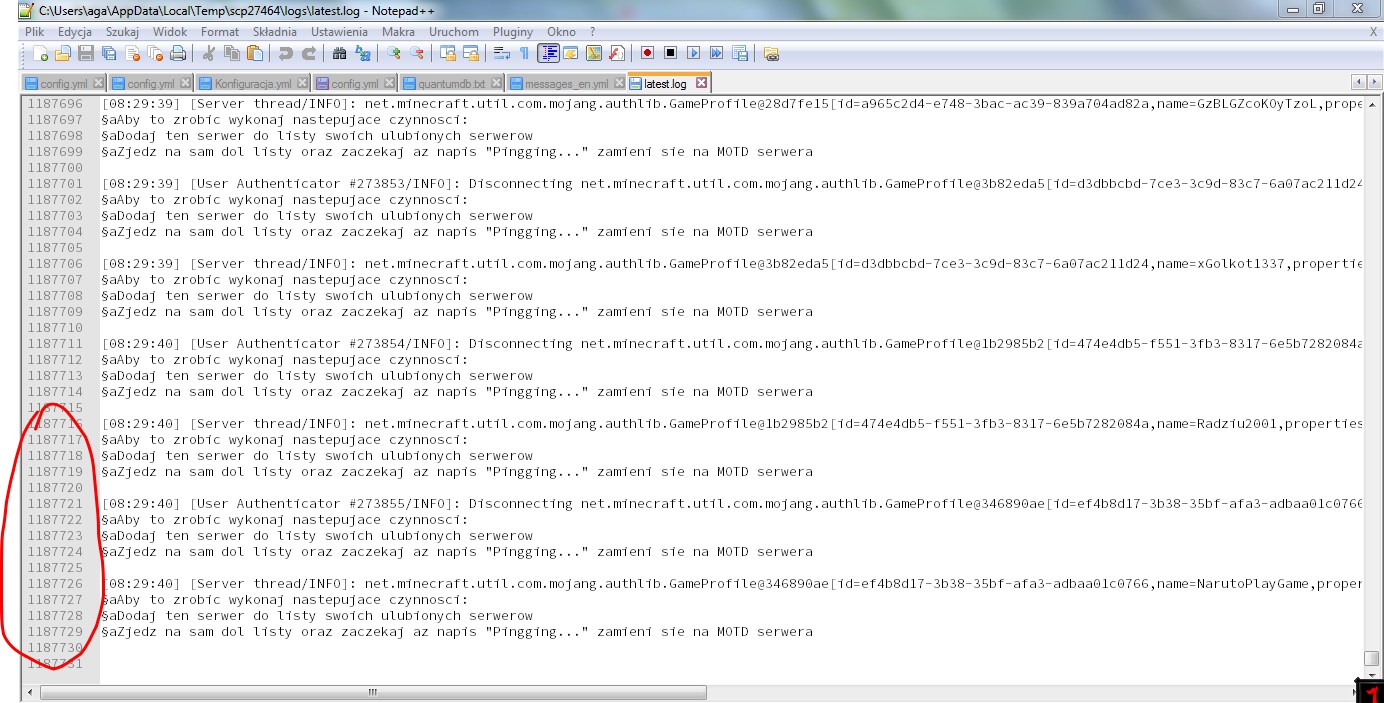Screen dimensions: 1384x703
Task: Click the X at menu bar's right end
Action: click(x=1373, y=33)
